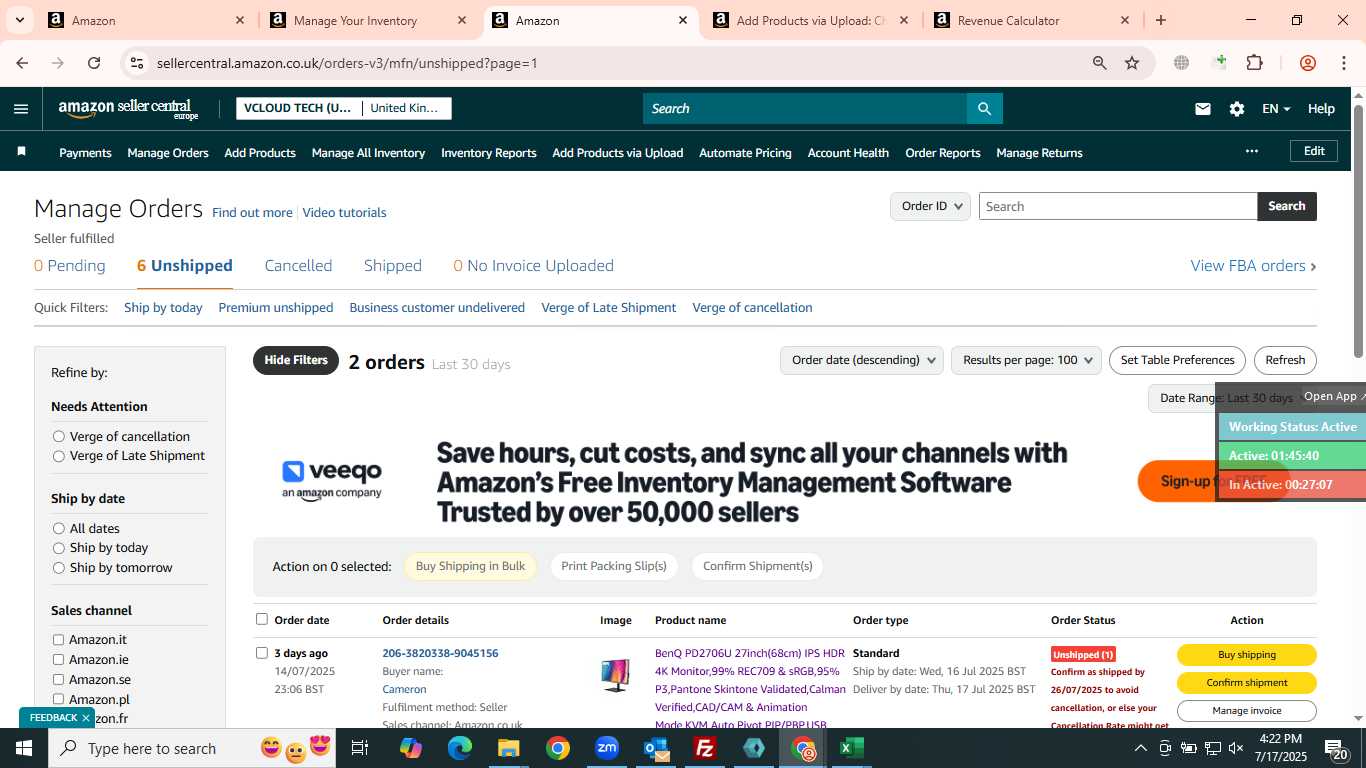Image resolution: width=1366 pixels, height=768 pixels.
Task: Open the Chrome profile avatar icon
Action: (x=1307, y=63)
